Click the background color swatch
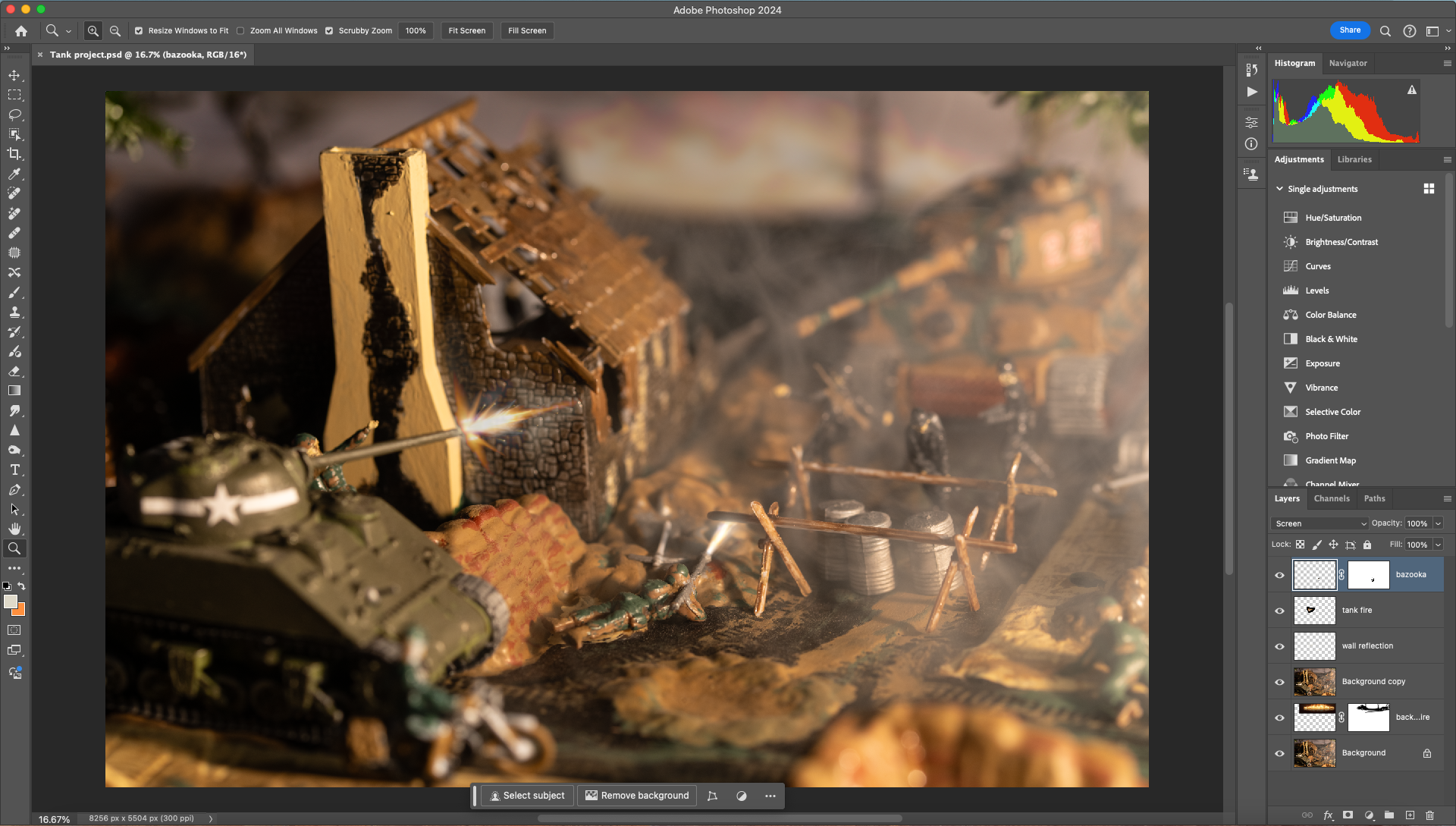Viewport: 1456px width, 826px height. coord(20,611)
